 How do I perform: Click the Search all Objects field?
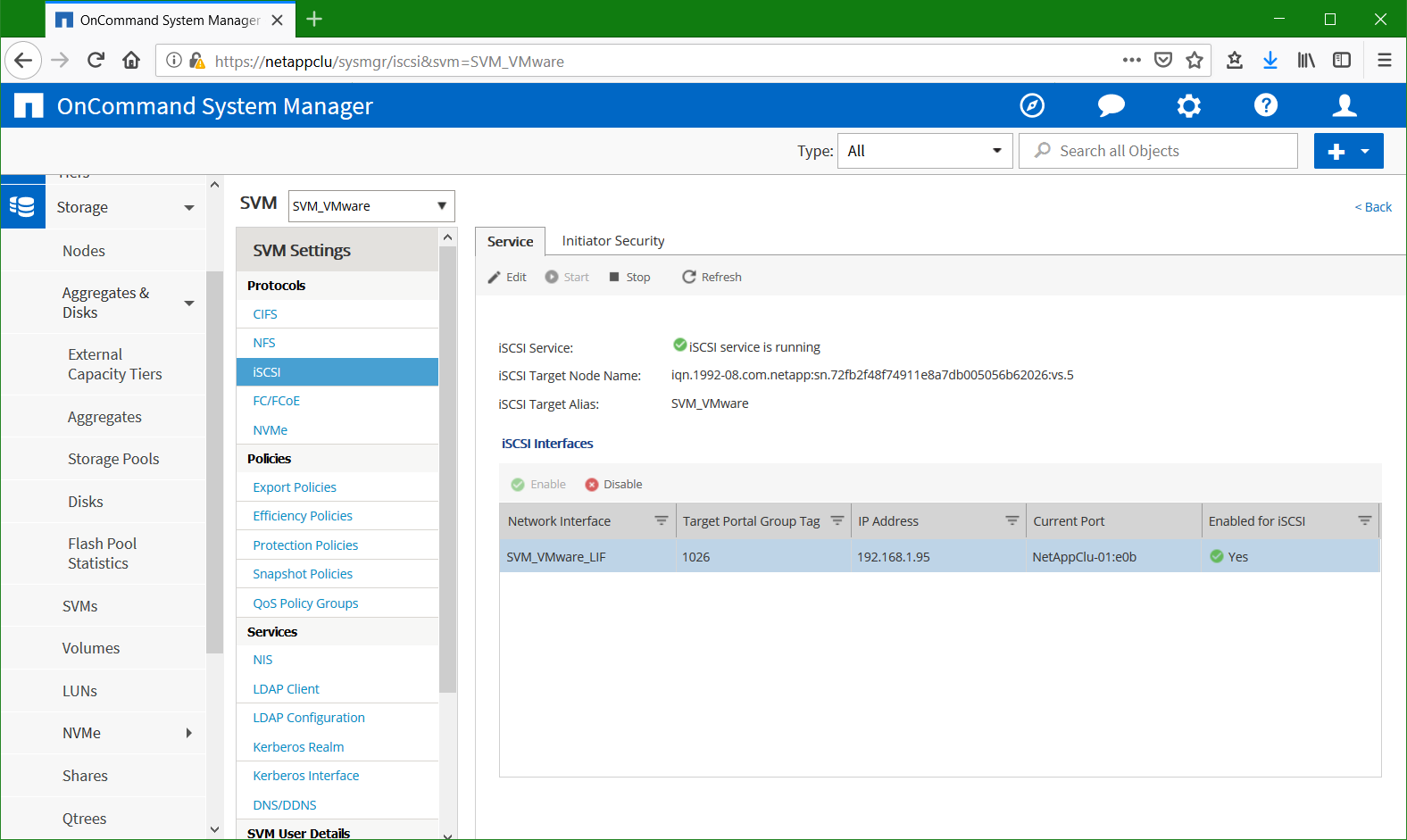coord(1158,151)
